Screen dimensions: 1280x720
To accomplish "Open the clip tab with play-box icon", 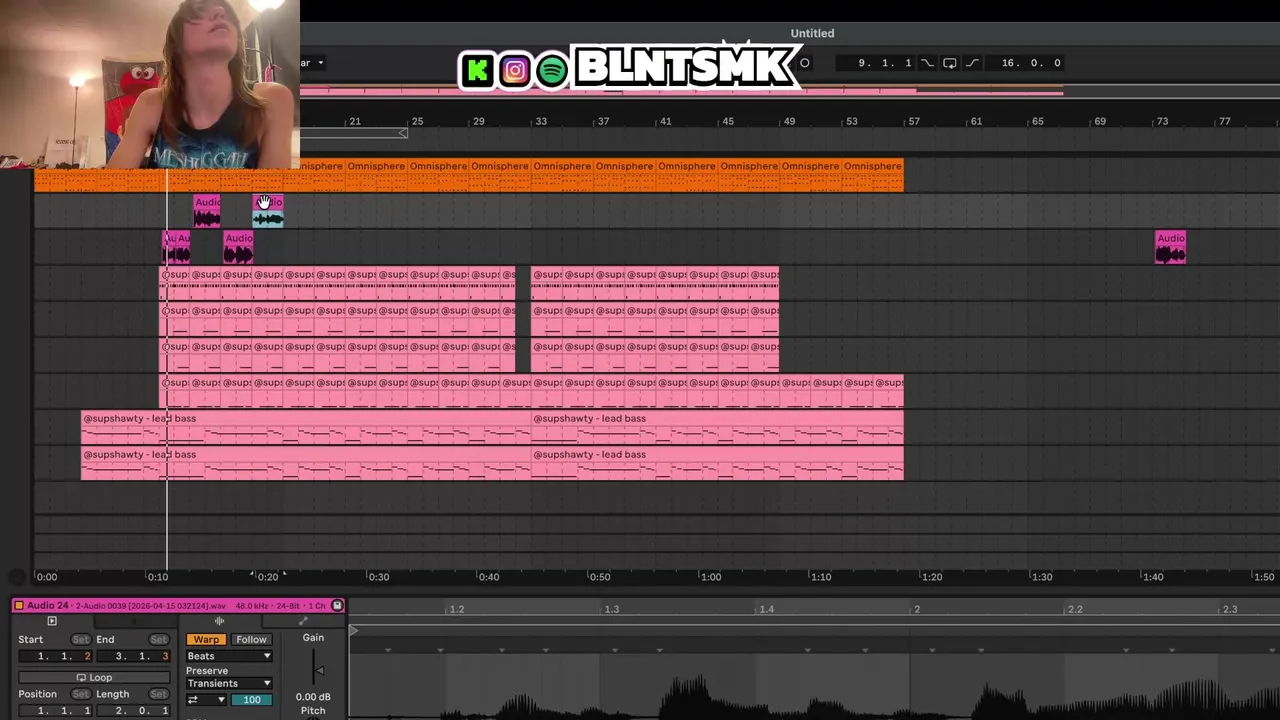I will [x=52, y=621].
